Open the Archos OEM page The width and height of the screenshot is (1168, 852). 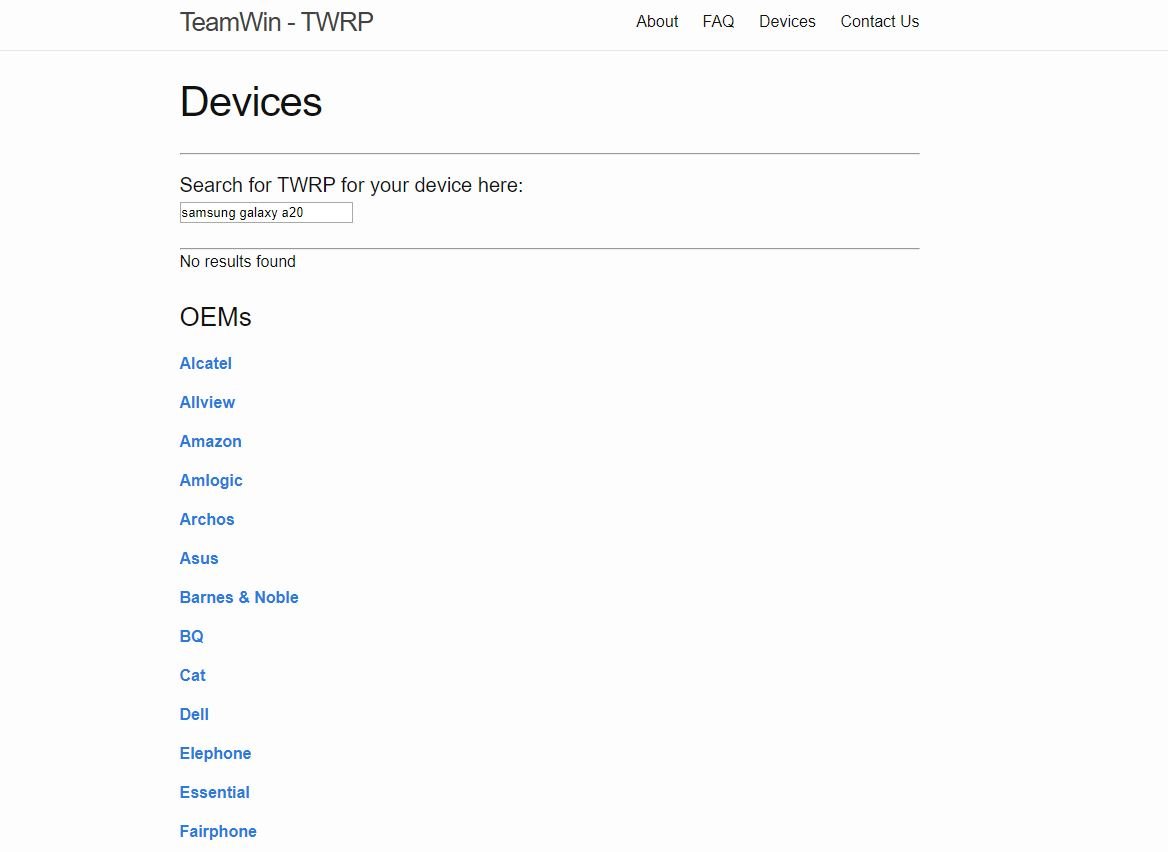click(207, 519)
